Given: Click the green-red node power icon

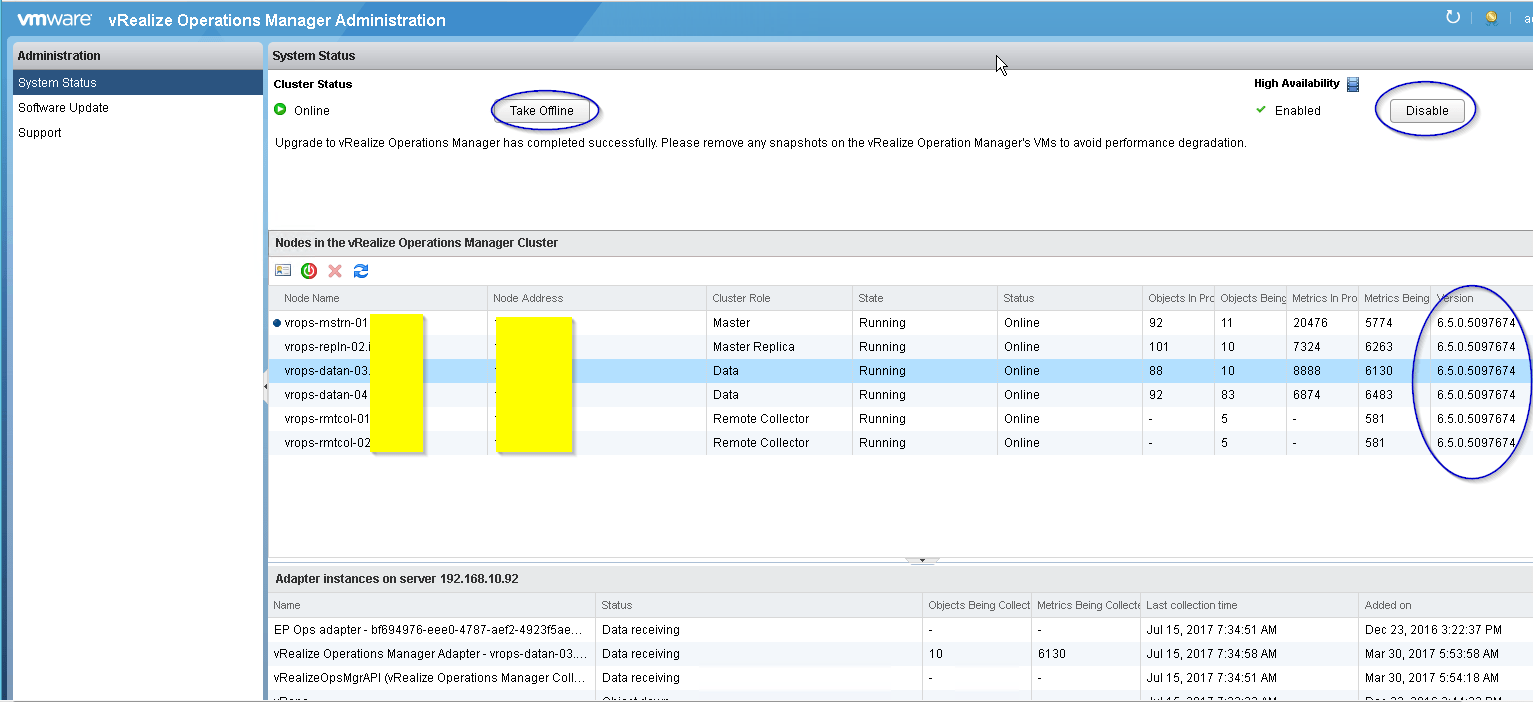Looking at the screenshot, I should [309, 271].
